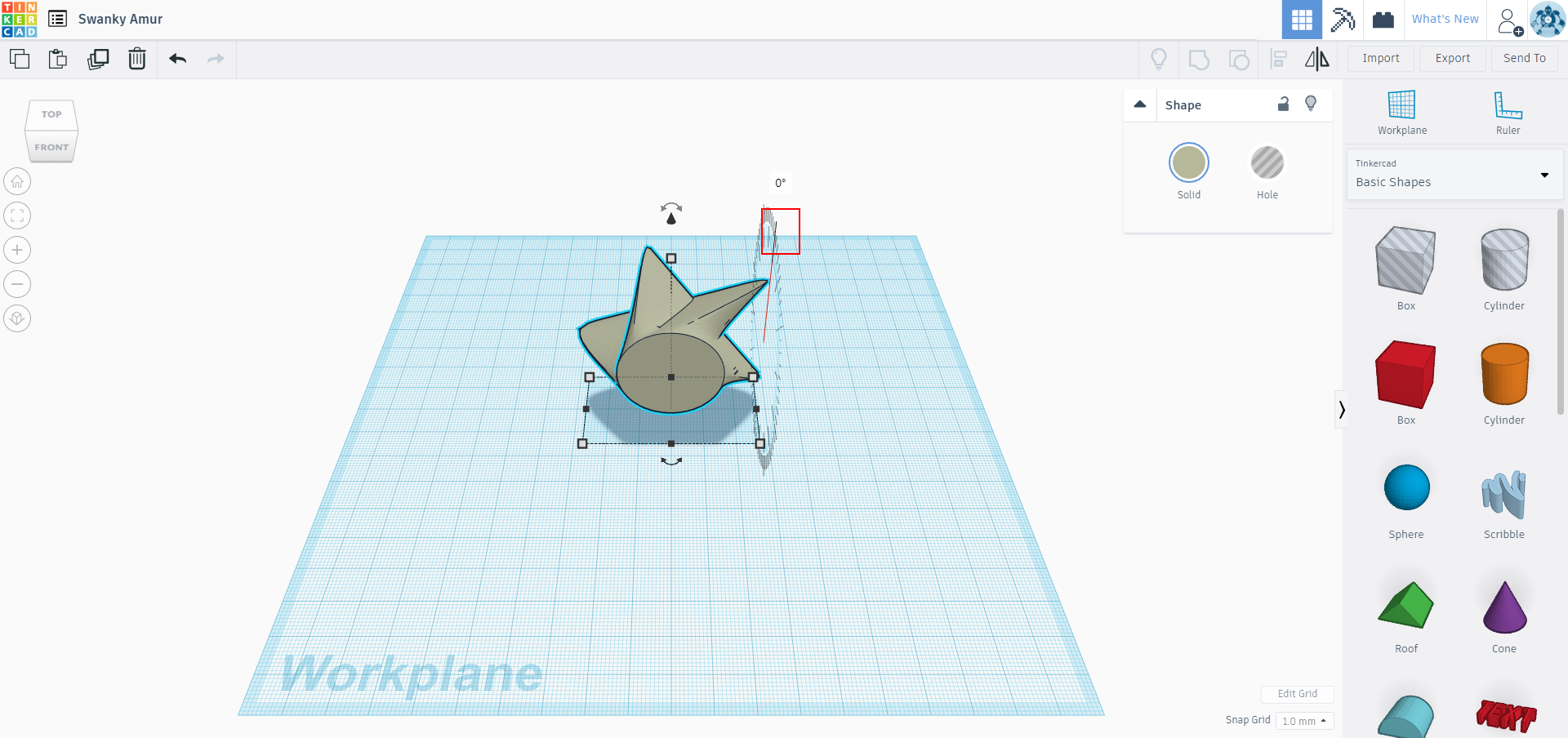This screenshot has height=738, width=1568.
Task: Click the curved tilt-rotation arrow above shape
Action: [x=671, y=207]
